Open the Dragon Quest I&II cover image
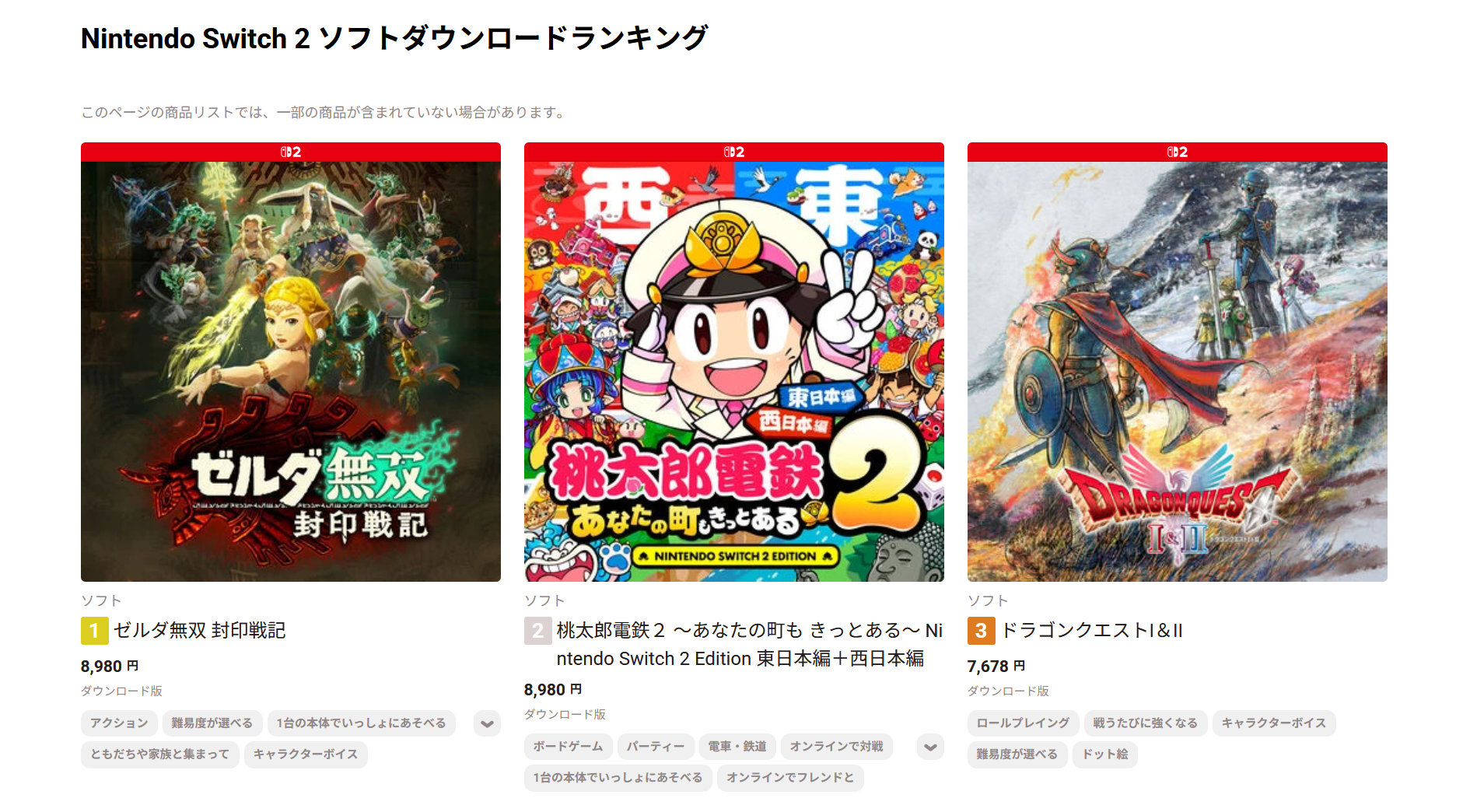The height and width of the screenshot is (812, 1463). pyautogui.click(x=1178, y=372)
